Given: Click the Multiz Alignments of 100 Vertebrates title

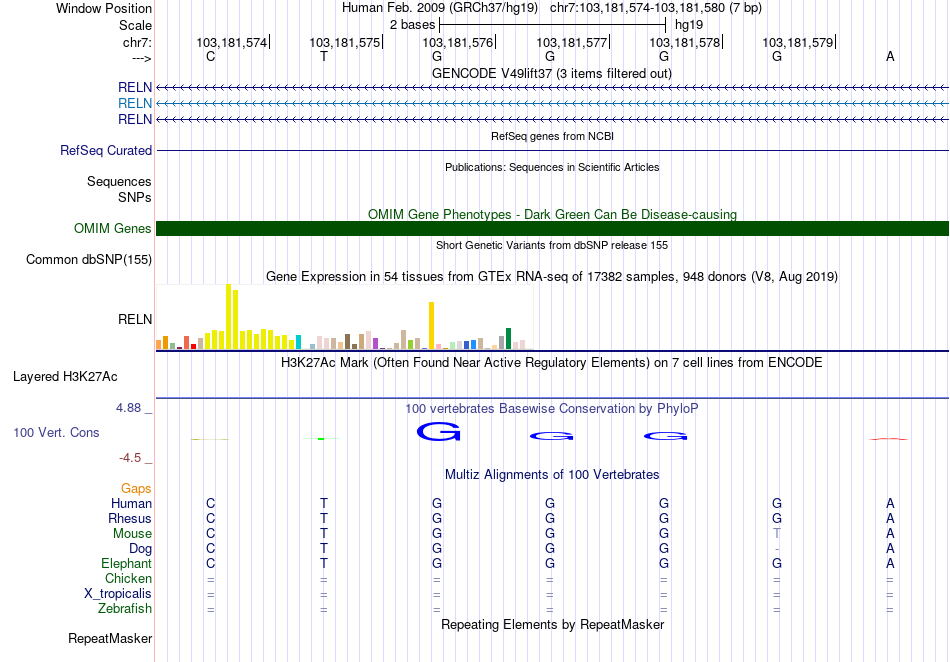Looking at the screenshot, I should pyautogui.click(x=551, y=474).
